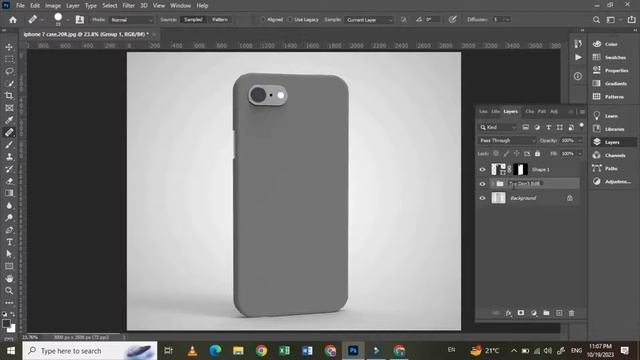Toggle filter for type layers
640x360 pixels.
549,127
